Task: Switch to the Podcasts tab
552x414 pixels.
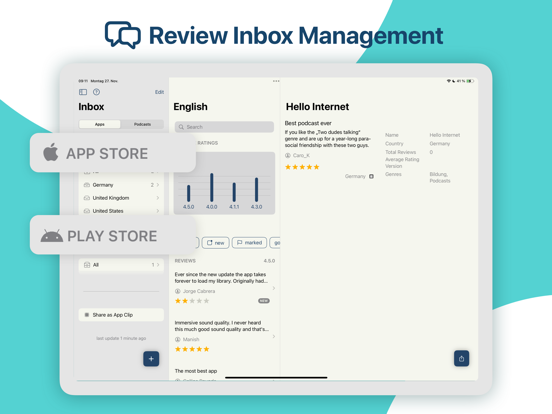Action: 142,124
